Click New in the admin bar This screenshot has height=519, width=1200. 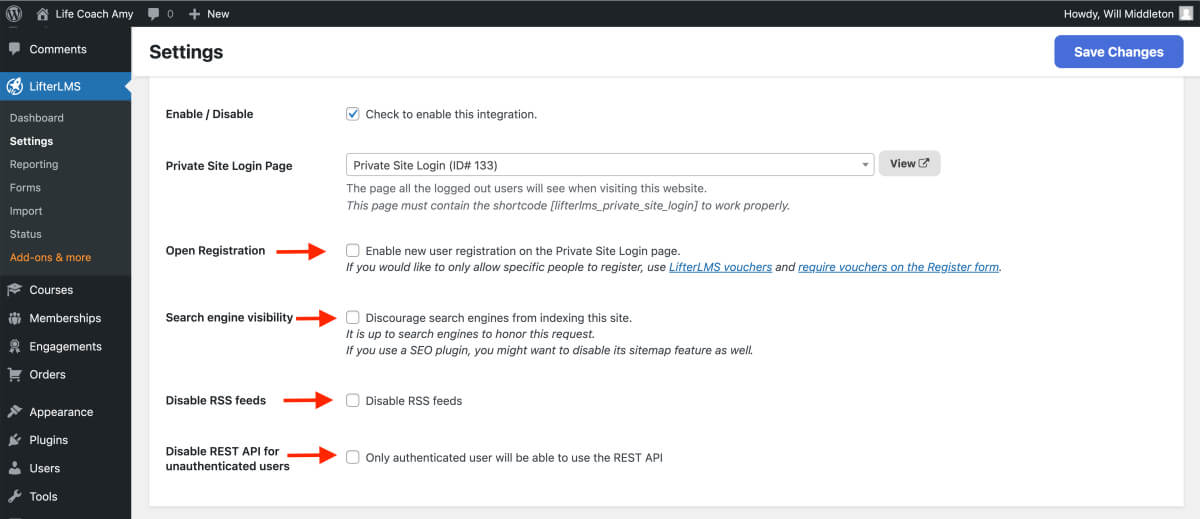tap(218, 14)
